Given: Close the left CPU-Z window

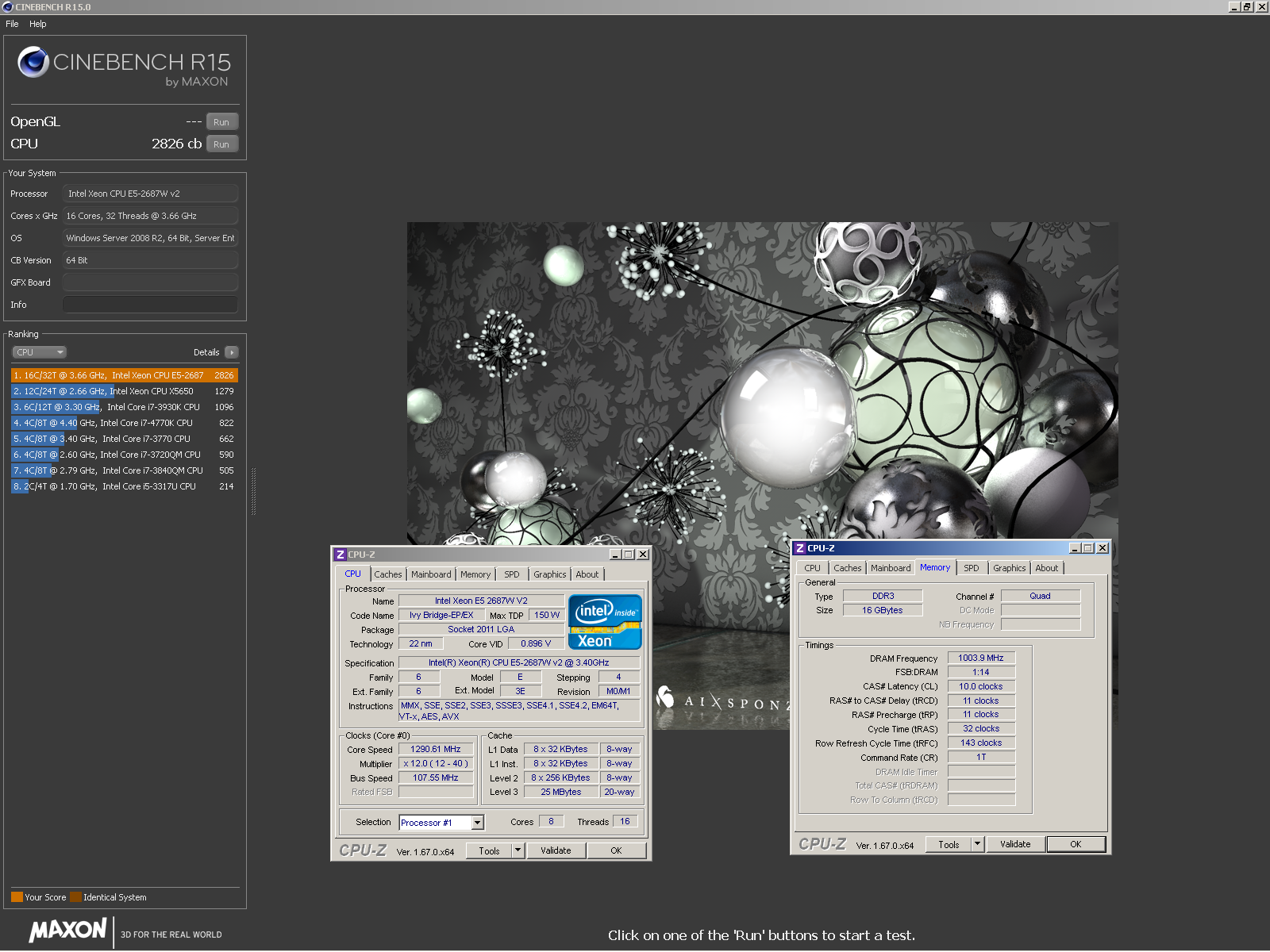Looking at the screenshot, I should (643, 555).
